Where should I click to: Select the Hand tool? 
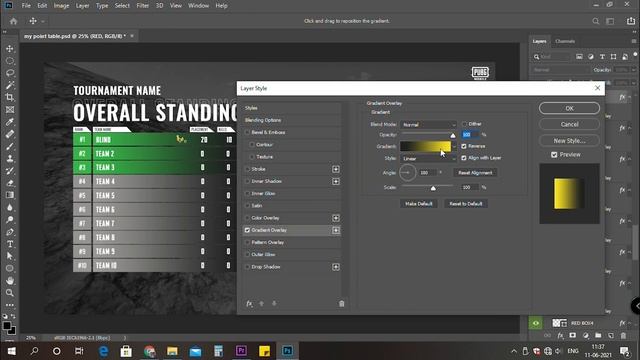(x=10, y=280)
